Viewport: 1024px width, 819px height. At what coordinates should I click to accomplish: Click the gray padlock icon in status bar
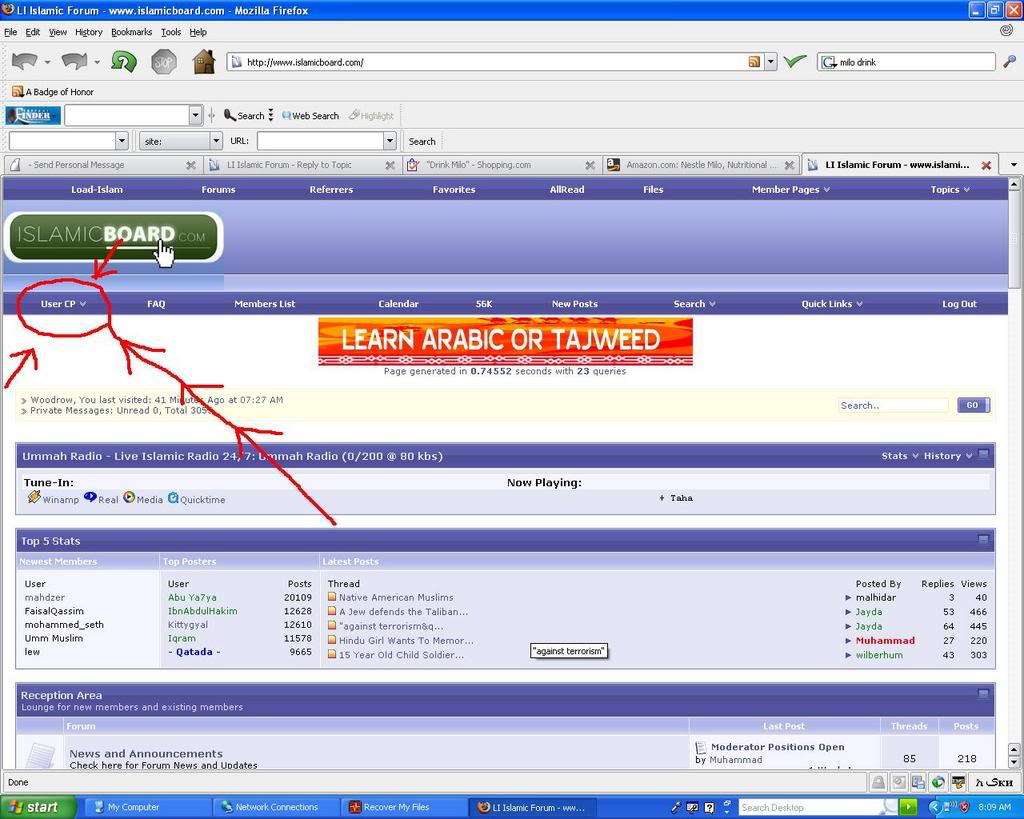878,782
